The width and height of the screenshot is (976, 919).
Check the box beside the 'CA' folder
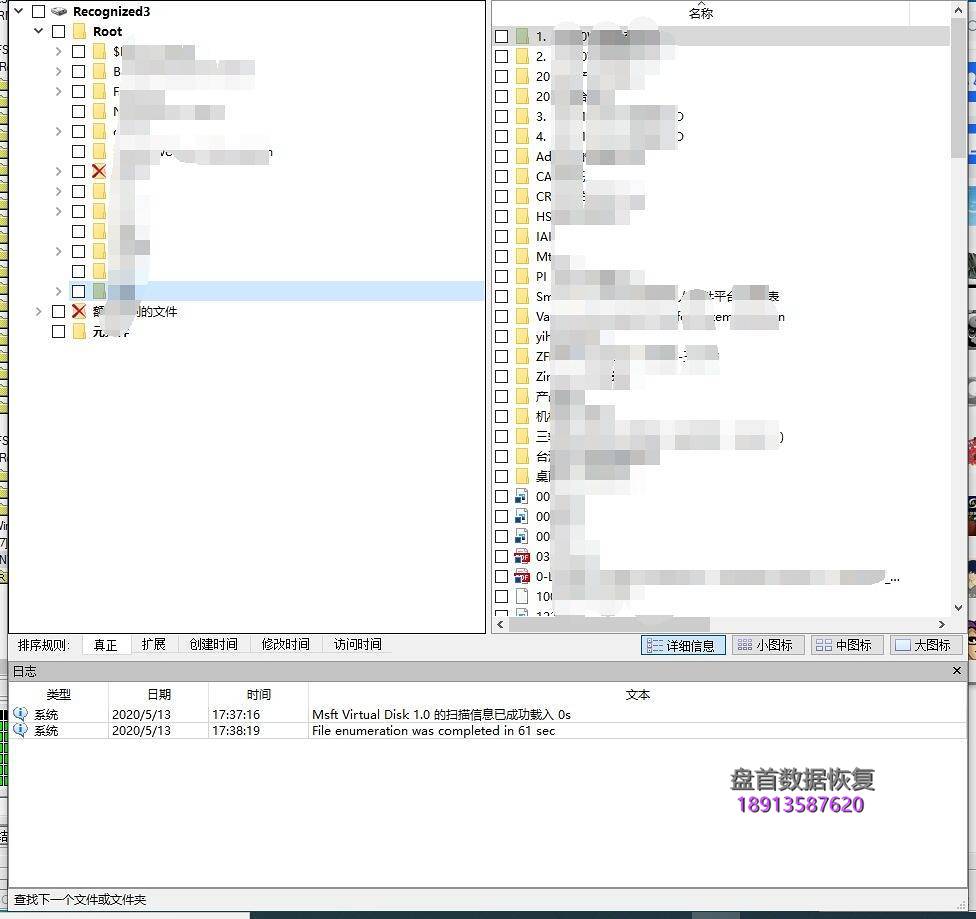point(502,176)
